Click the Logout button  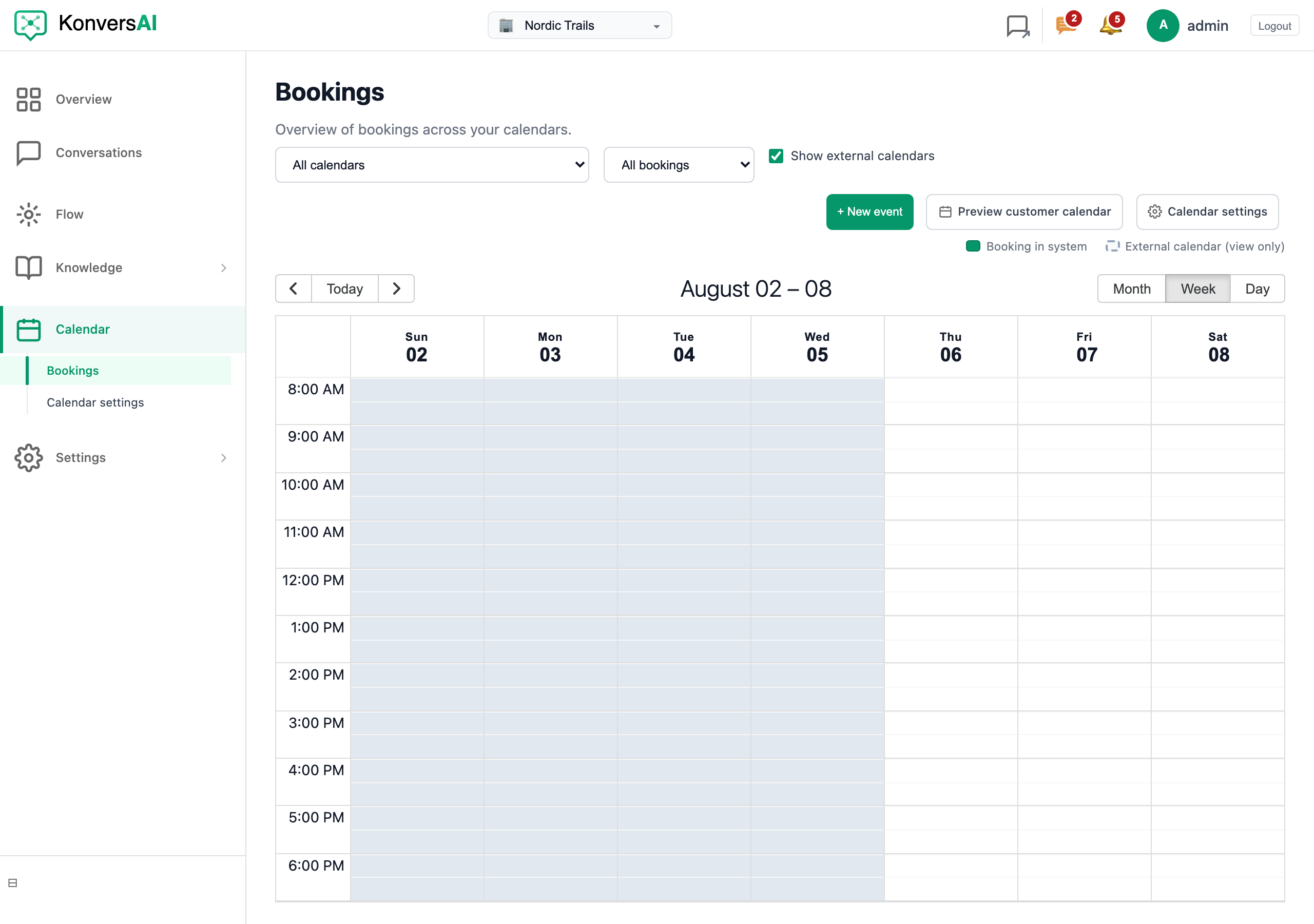tap(1274, 26)
